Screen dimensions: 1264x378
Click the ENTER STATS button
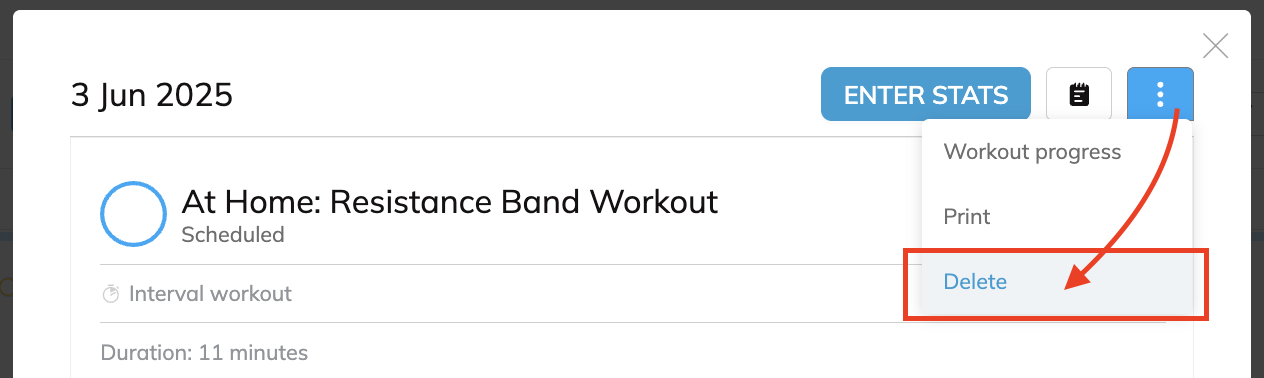(x=926, y=95)
